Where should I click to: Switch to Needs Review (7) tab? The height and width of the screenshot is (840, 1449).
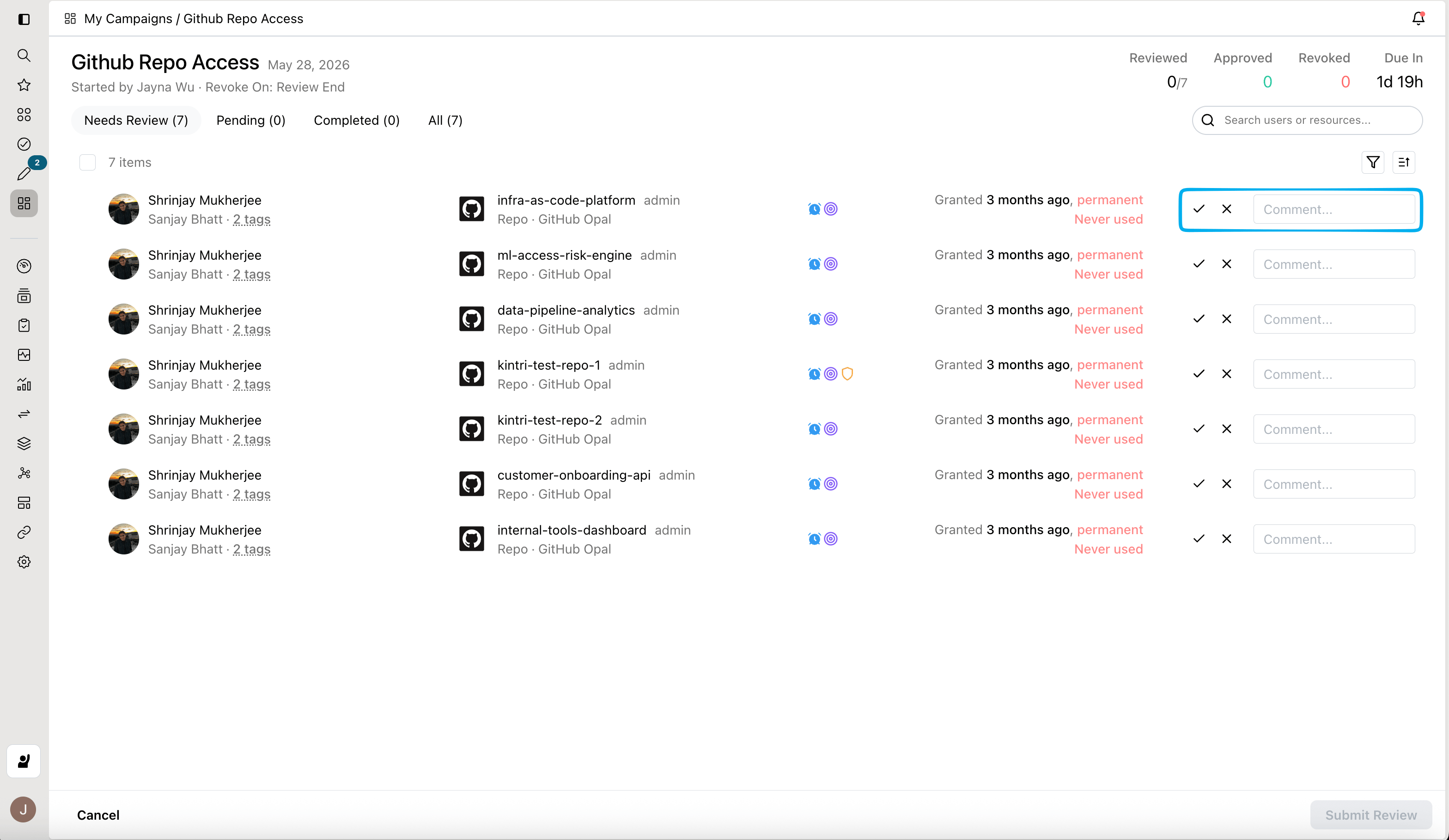(136, 120)
